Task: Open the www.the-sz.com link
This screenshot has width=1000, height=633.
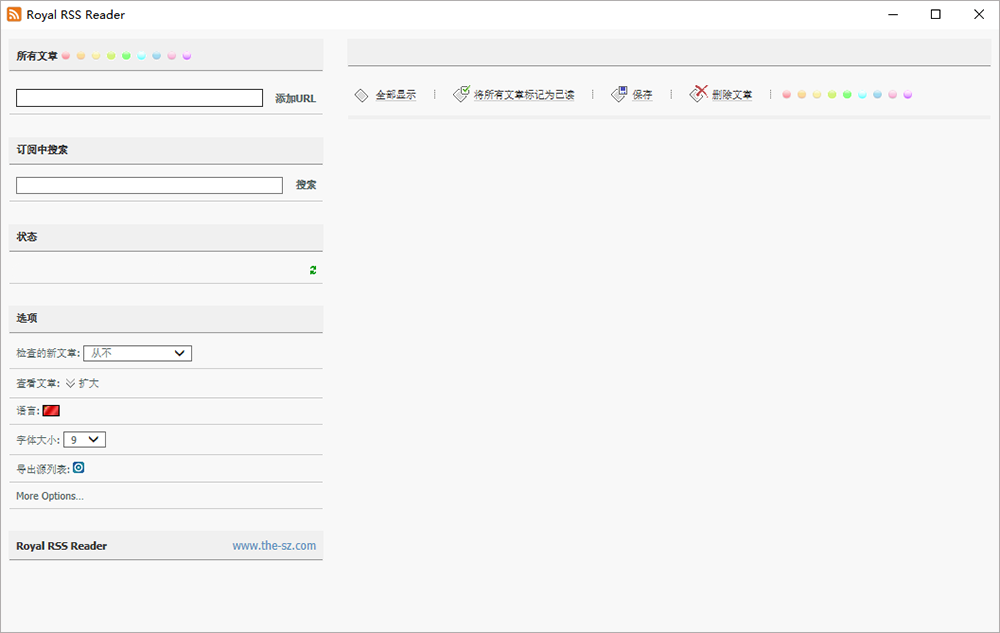Action: (x=274, y=546)
